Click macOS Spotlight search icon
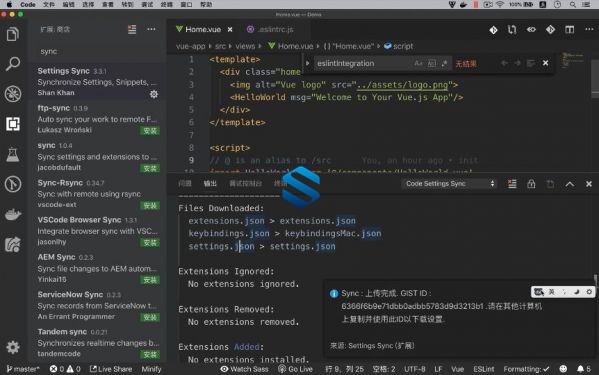The image size is (599, 375). coord(572,5)
